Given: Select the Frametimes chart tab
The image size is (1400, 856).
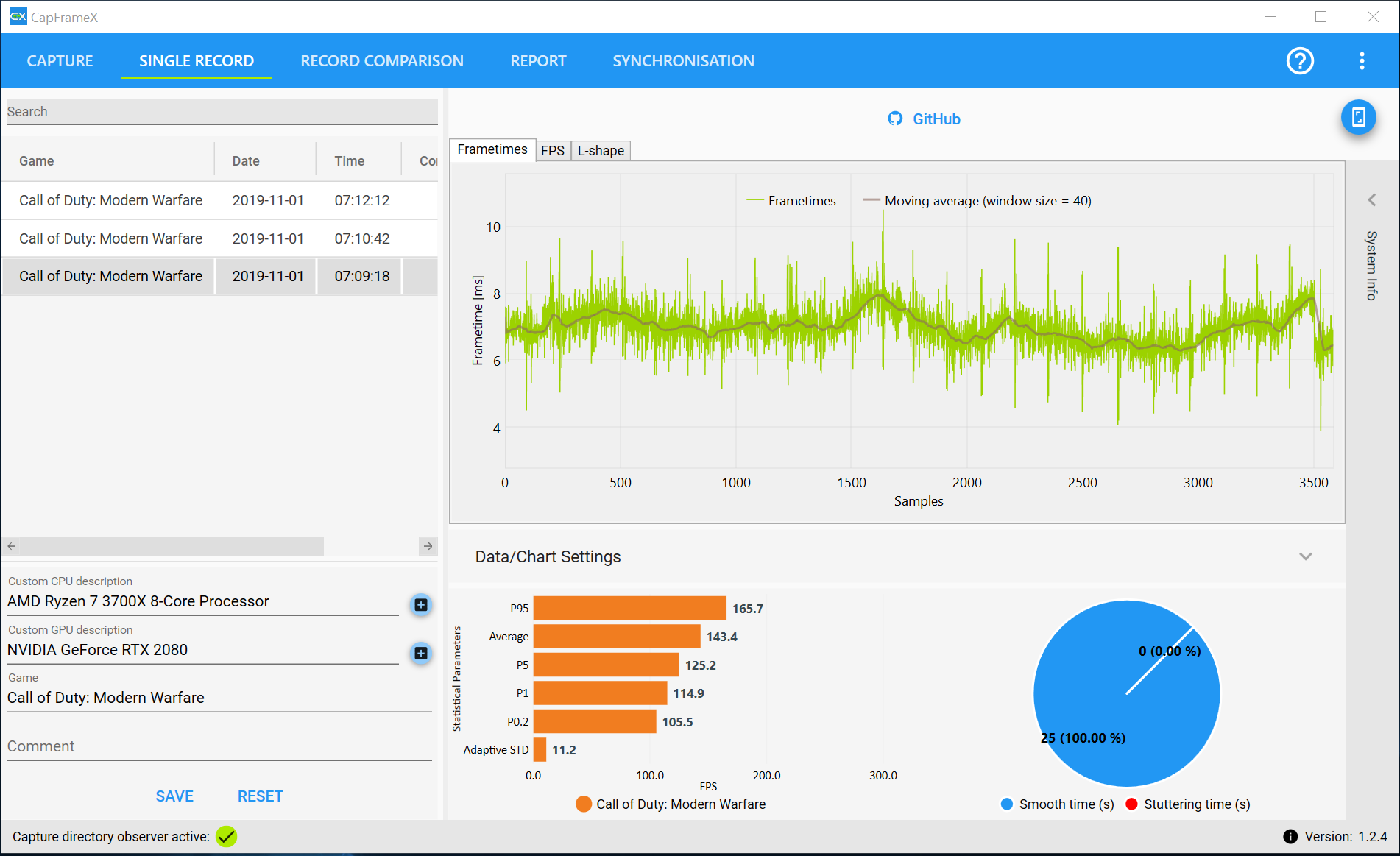Looking at the screenshot, I should [x=492, y=149].
